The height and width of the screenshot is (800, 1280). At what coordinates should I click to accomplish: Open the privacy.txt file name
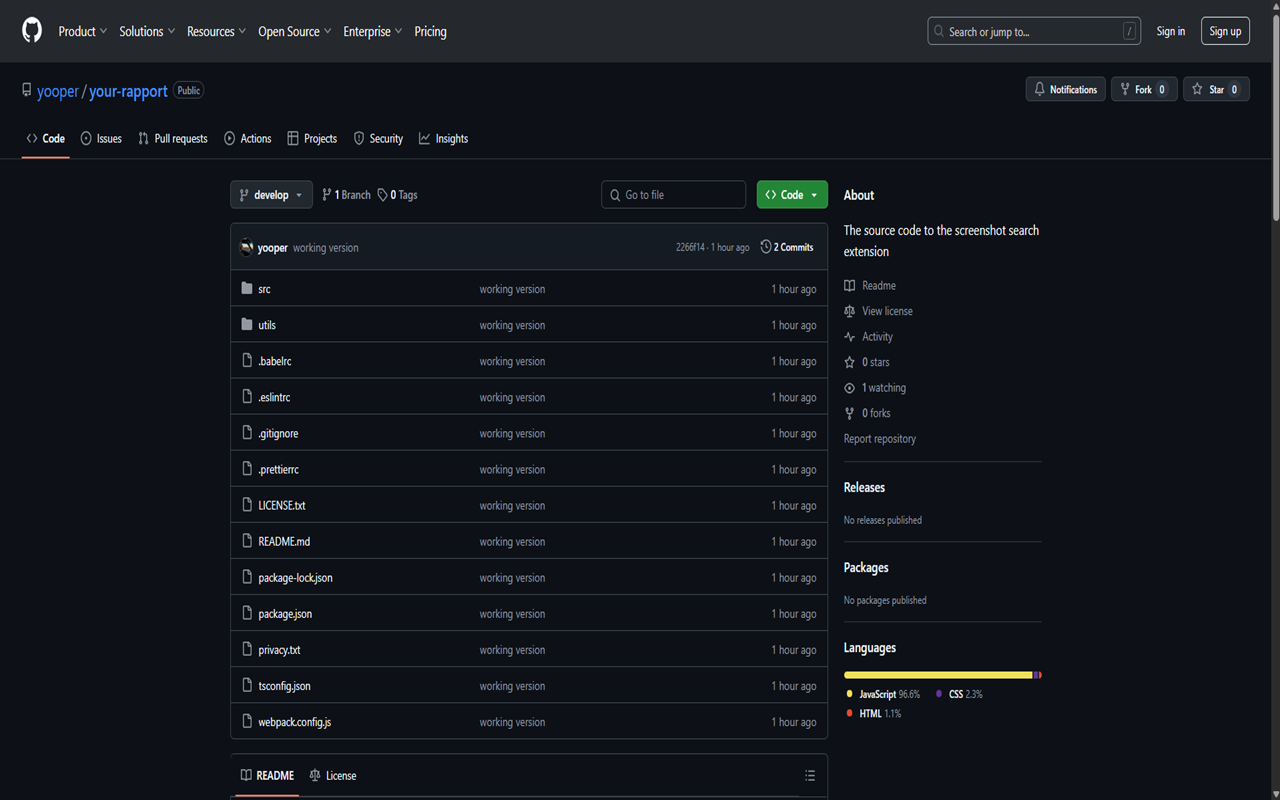[x=279, y=650]
